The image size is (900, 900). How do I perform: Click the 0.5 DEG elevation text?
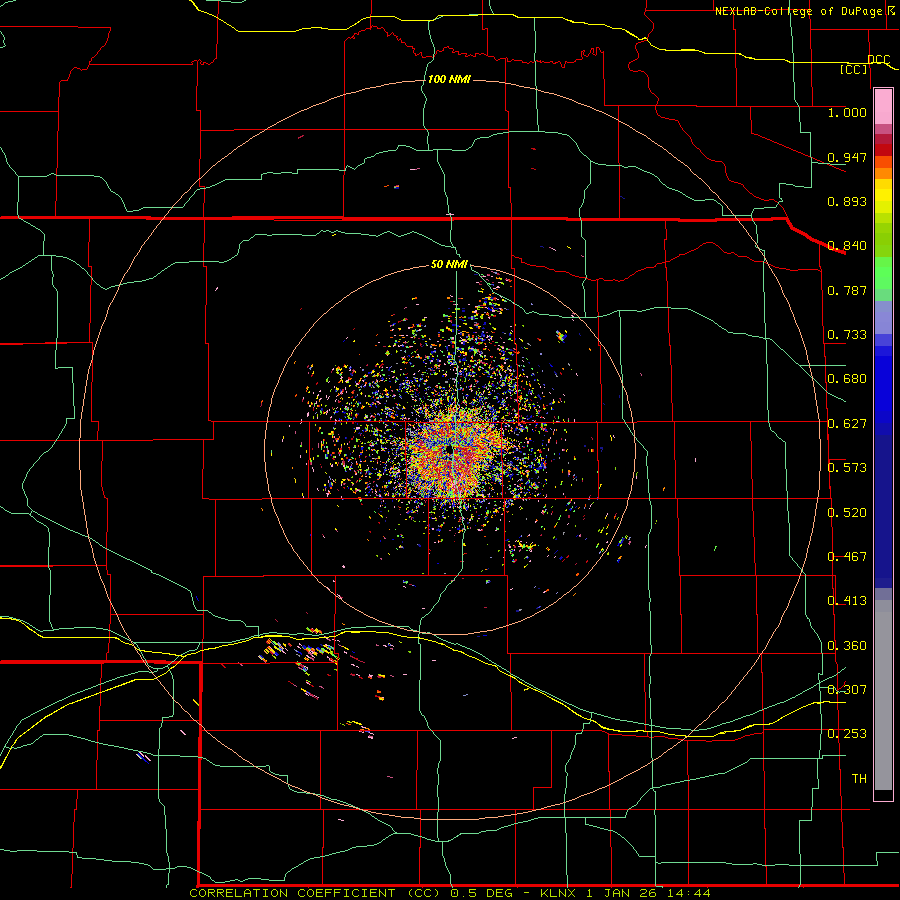coord(481,893)
